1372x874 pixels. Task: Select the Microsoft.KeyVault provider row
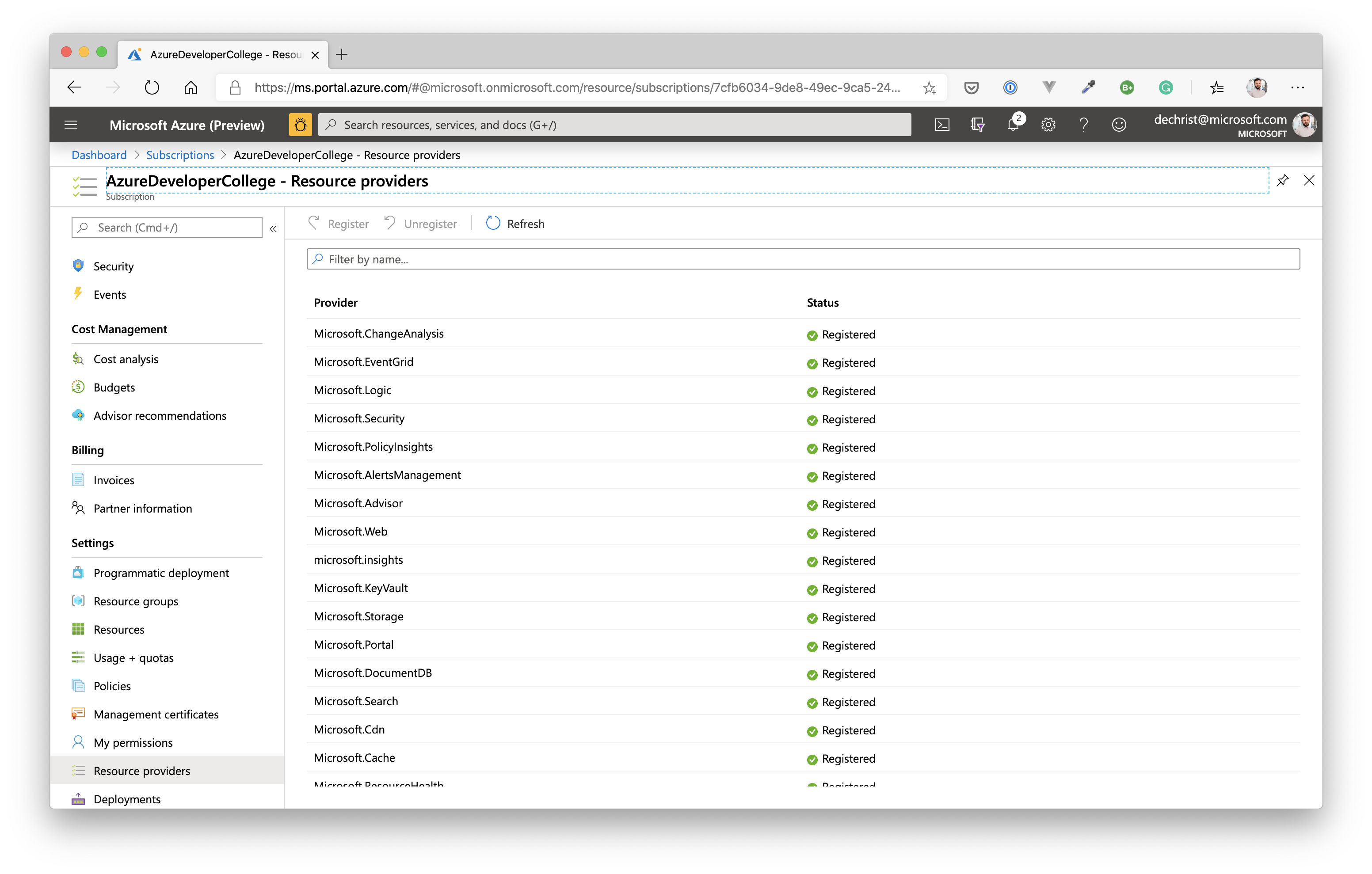[x=361, y=589]
